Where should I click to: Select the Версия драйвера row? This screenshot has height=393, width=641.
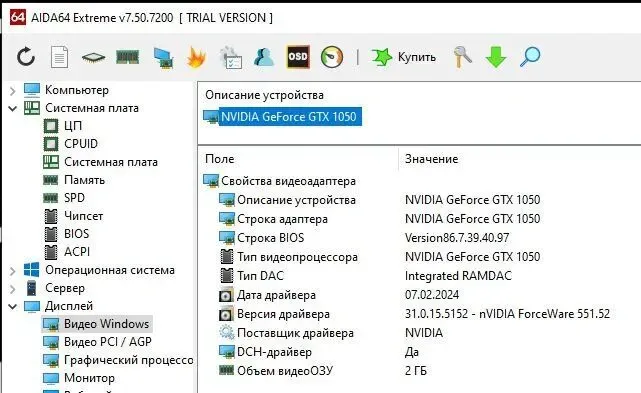point(283,314)
